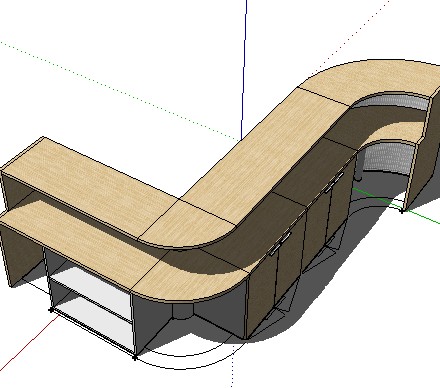
Task: Click the handles on the farther cabinet doors
Action: 334,183
